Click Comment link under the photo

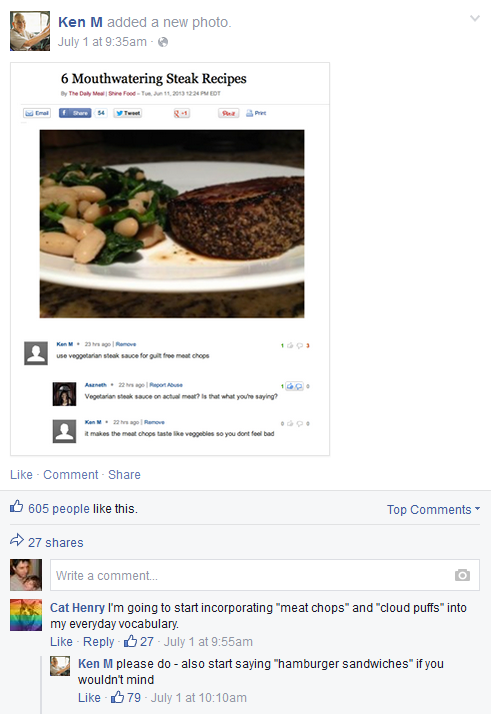tap(71, 474)
